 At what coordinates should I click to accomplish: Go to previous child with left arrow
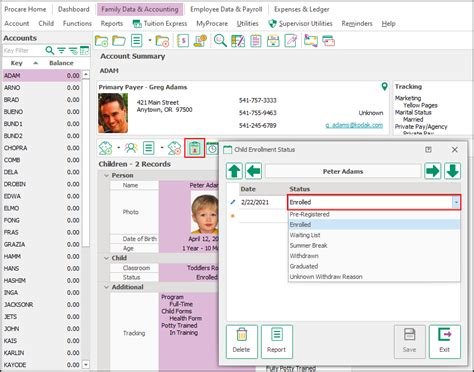click(x=254, y=171)
